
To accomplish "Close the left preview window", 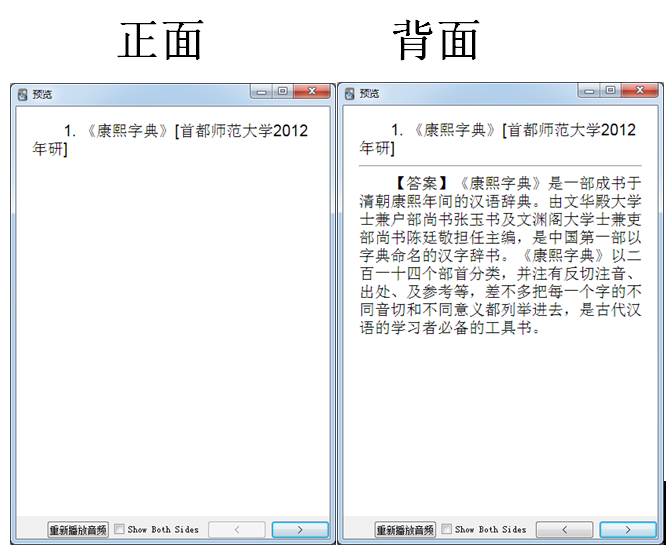I will pyautogui.click(x=312, y=91).
